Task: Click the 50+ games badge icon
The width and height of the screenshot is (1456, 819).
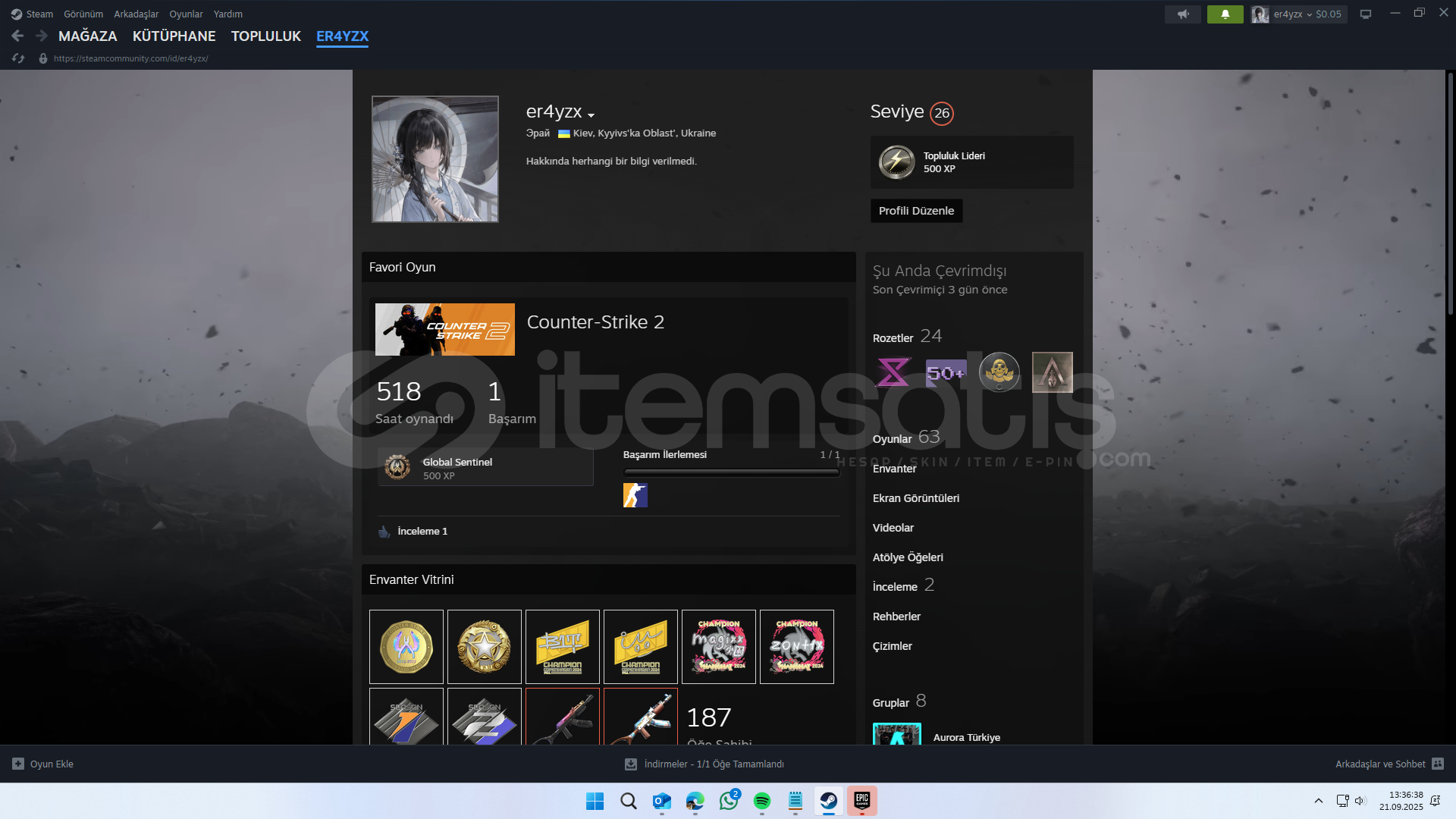Action: tap(946, 372)
